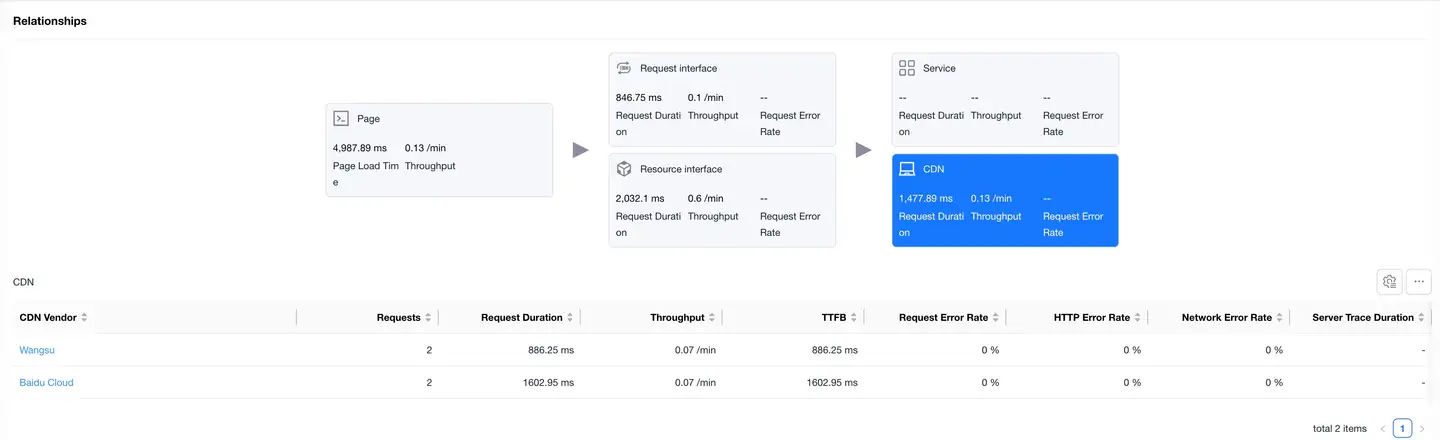Sort table by Request Duration column
The width and height of the screenshot is (1440, 440).
(x=570, y=318)
